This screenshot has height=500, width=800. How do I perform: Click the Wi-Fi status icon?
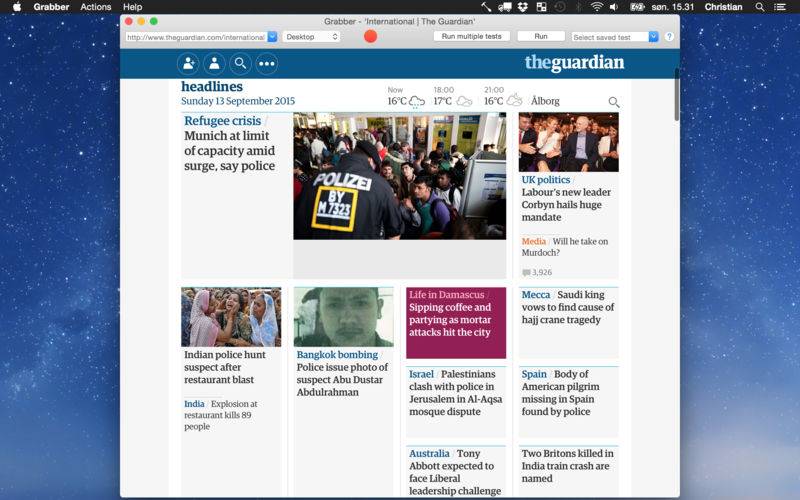click(596, 7)
